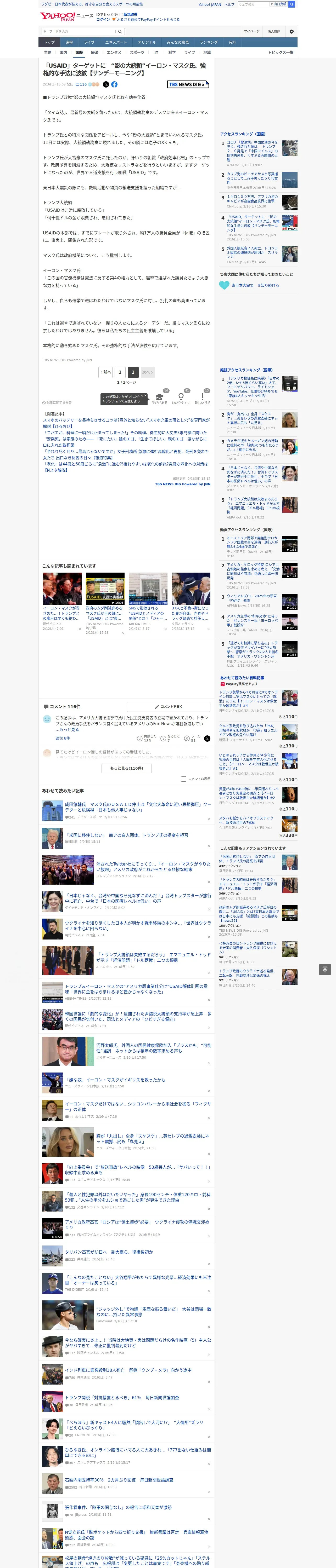Open the 政府のムダ削減進める video thumbnail
336x1568 pixels.
105,589
